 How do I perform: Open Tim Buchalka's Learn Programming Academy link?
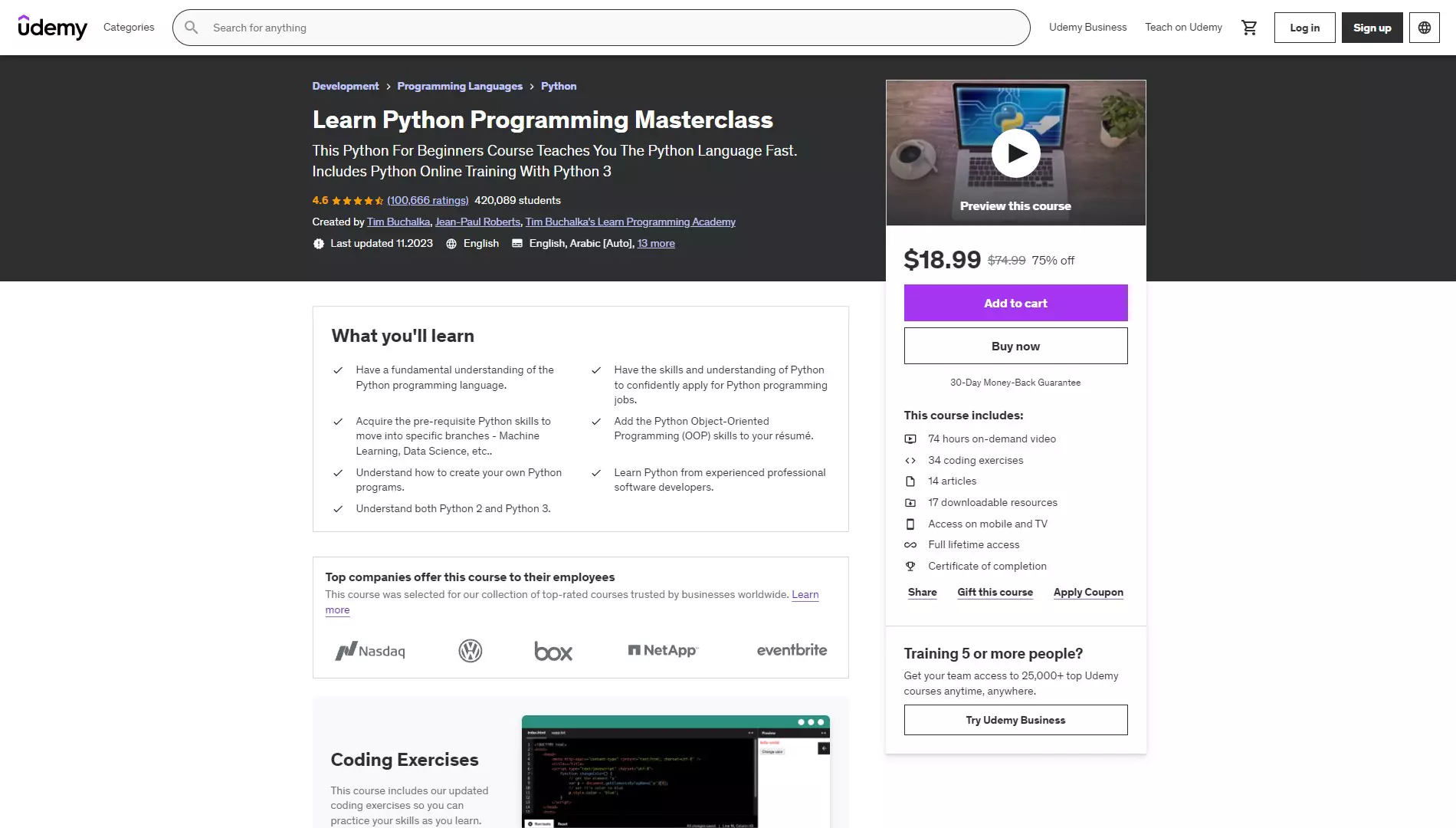coord(630,222)
